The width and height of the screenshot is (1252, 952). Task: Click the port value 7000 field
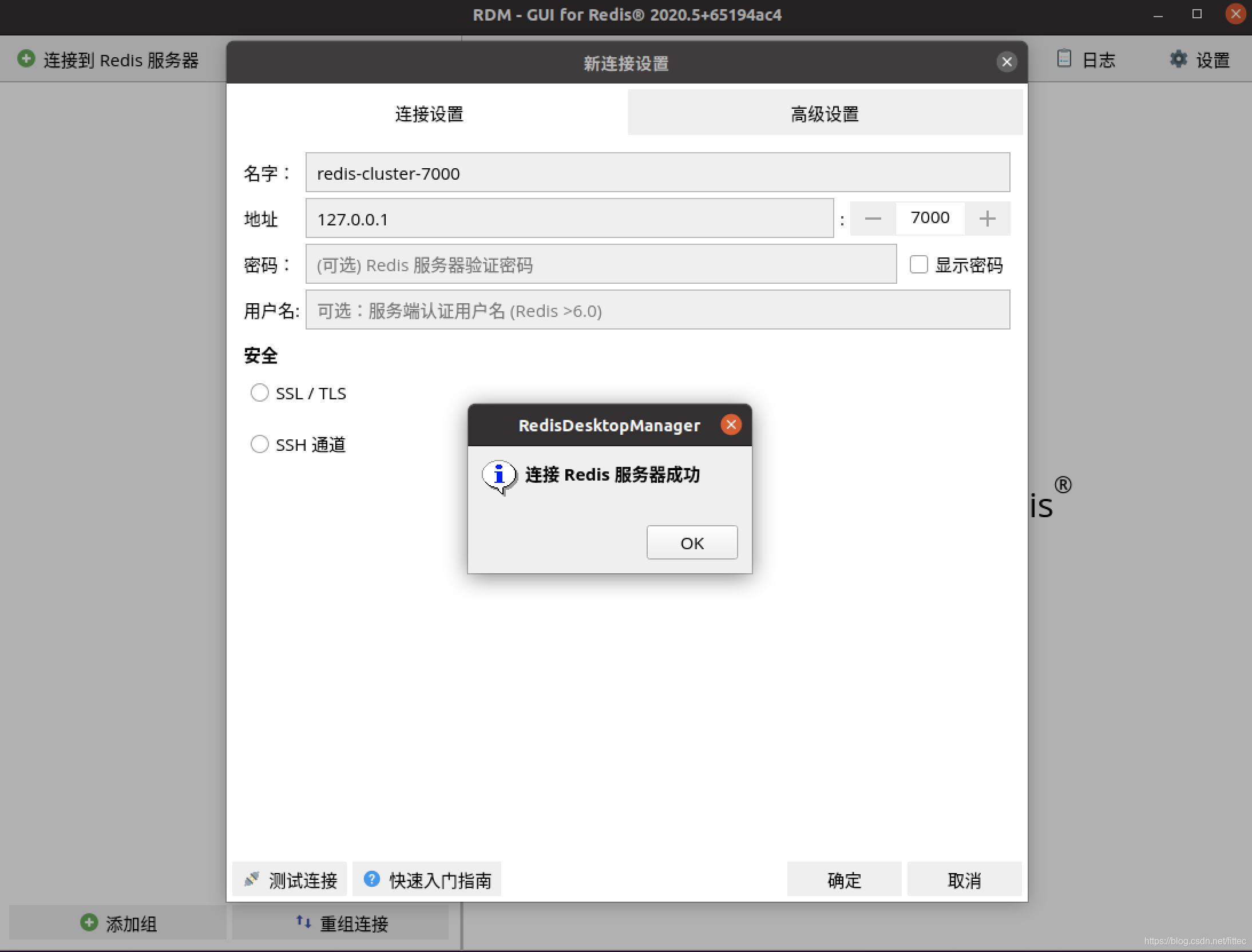[x=930, y=218]
